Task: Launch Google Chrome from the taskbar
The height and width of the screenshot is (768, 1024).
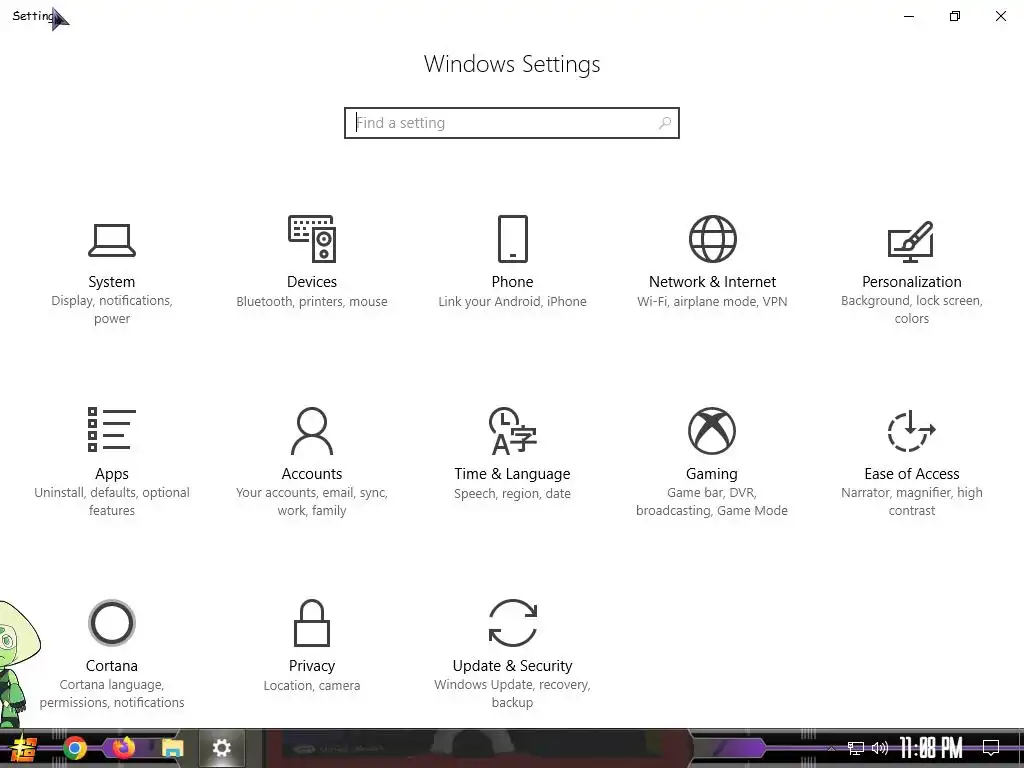Action: 75,748
